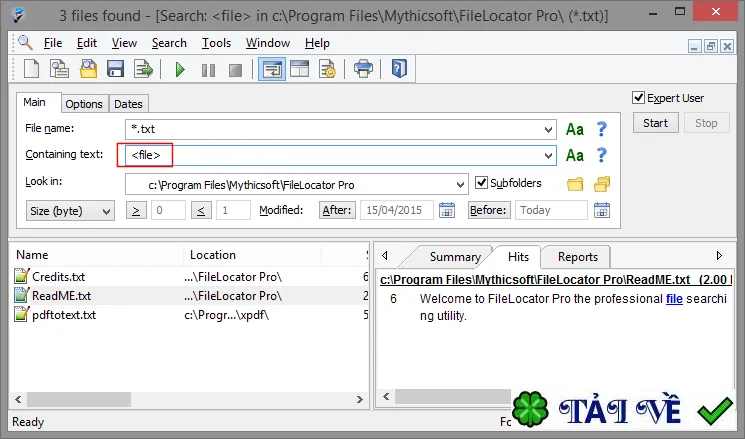This screenshot has height=439, width=745.
Task: Switch to the Reports tab
Action: 578,257
